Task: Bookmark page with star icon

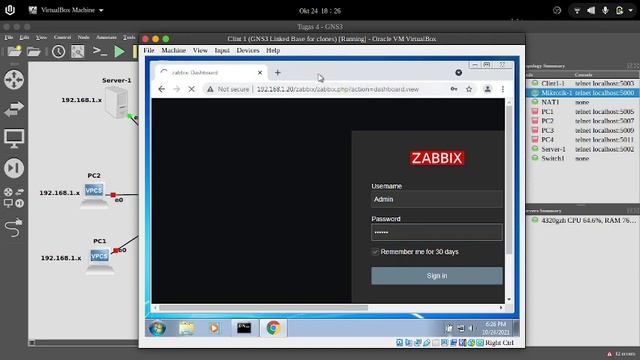Action: click(469, 89)
